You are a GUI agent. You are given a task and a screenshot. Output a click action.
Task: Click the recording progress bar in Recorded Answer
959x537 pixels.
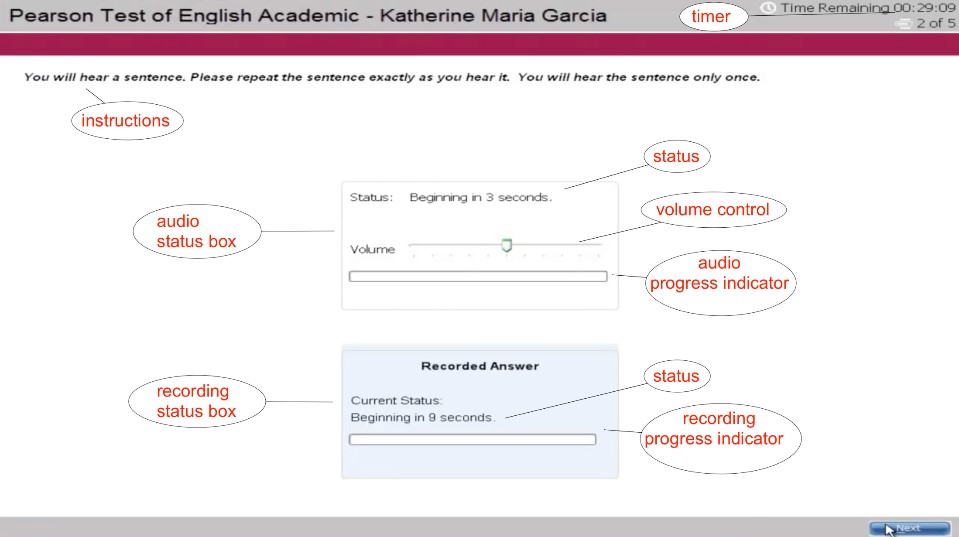point(472,439)
